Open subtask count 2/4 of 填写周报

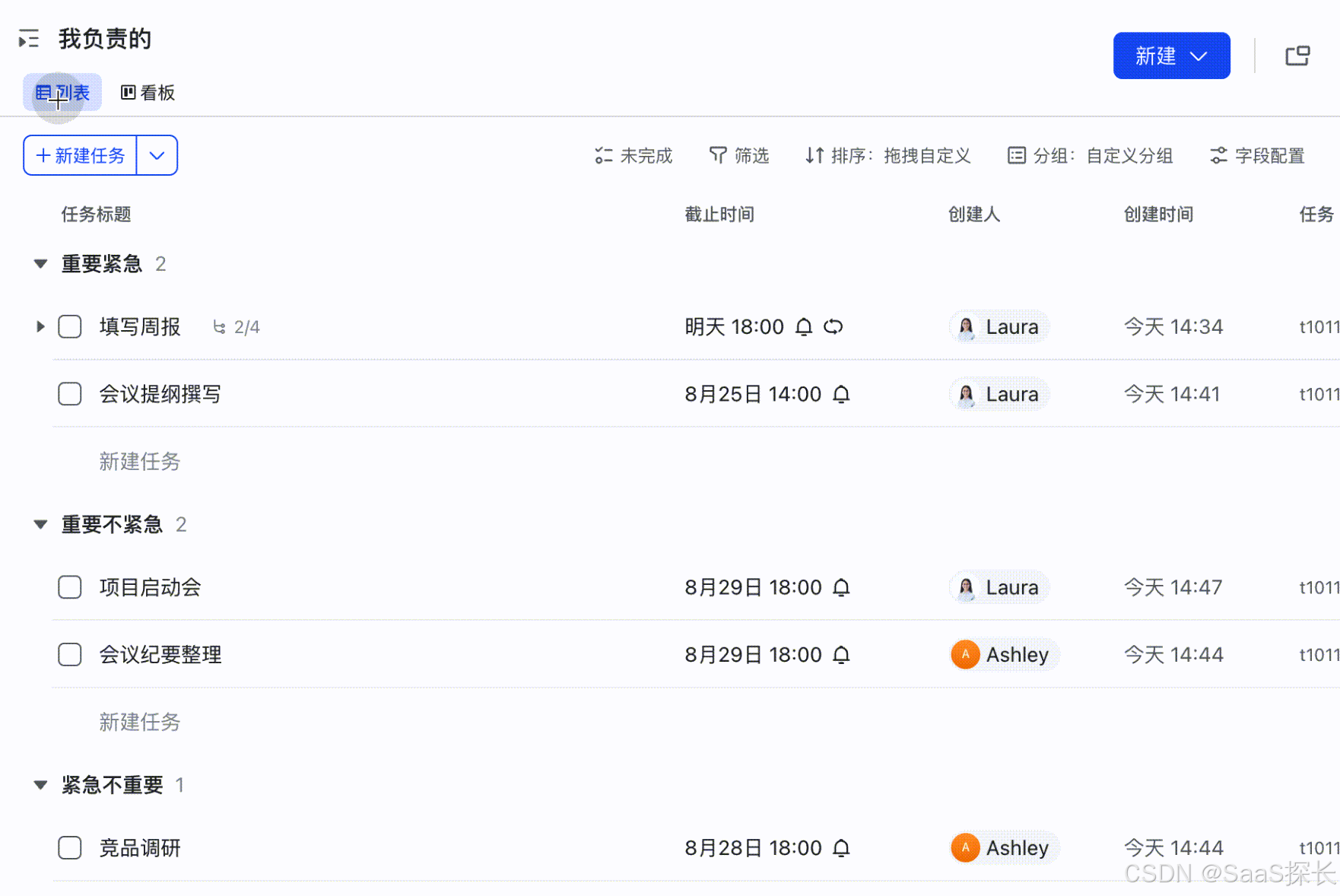point(237,327)
